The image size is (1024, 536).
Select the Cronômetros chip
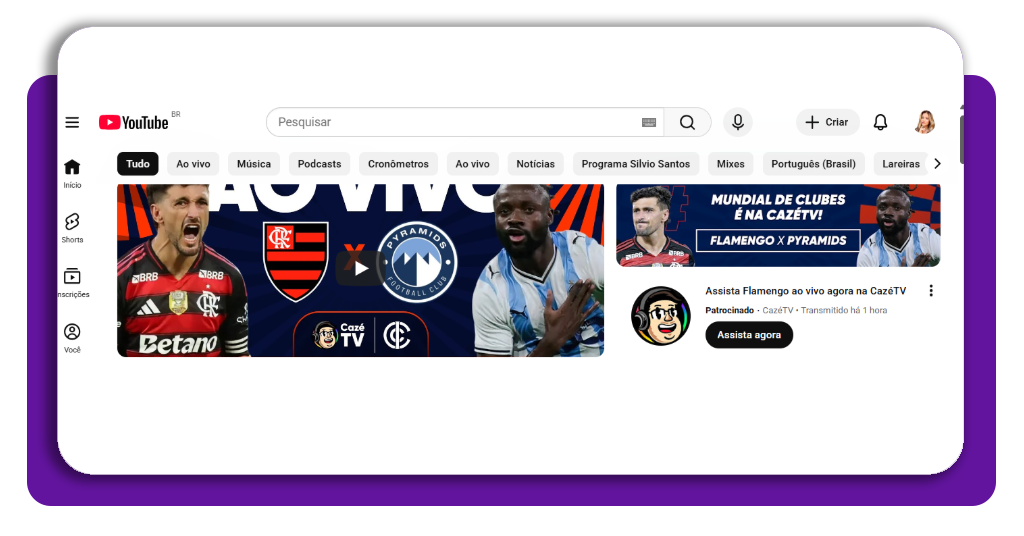point(398,164)
